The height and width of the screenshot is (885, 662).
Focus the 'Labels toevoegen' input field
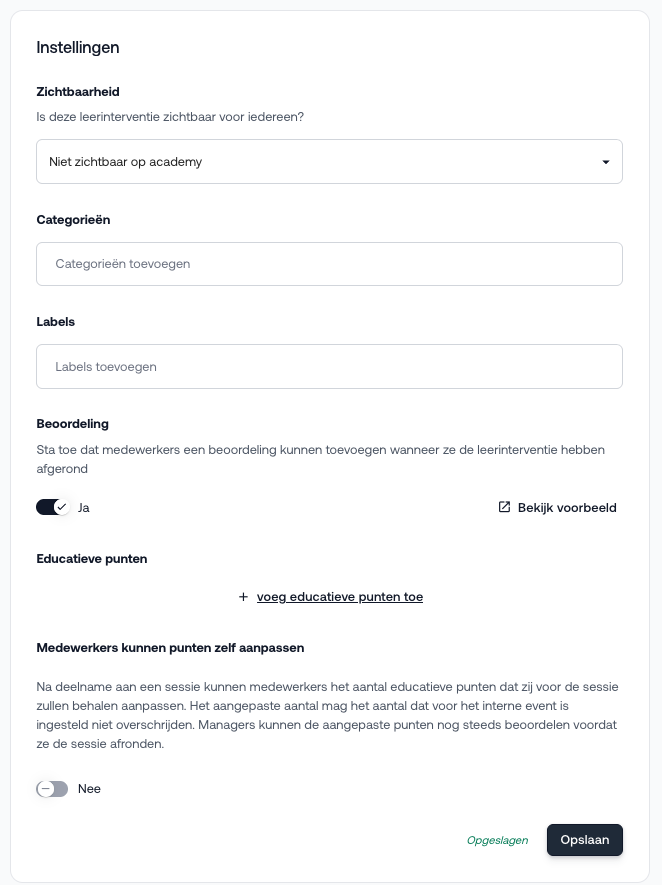(x=329, y=367)
